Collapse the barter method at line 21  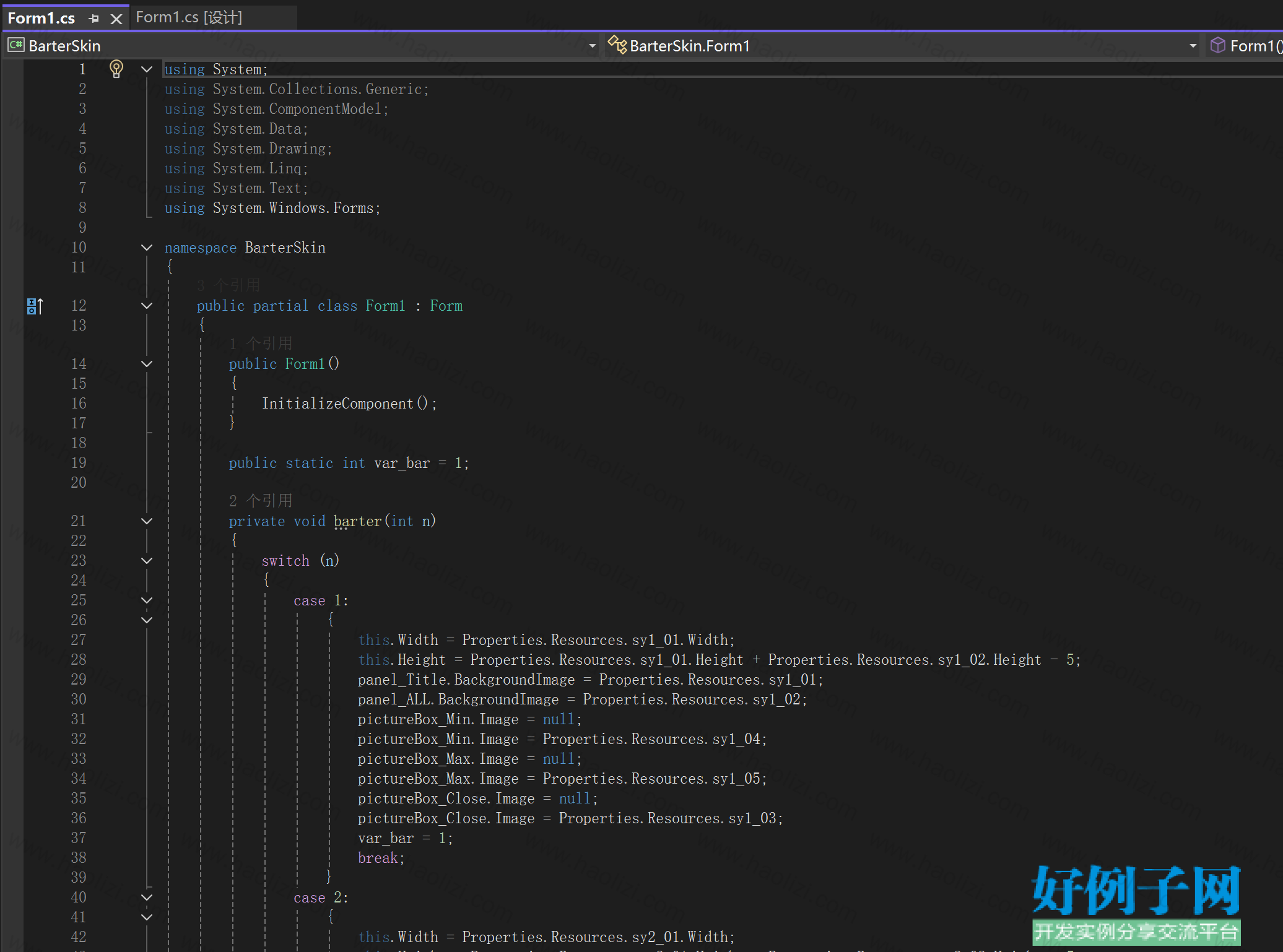point(147,521)
